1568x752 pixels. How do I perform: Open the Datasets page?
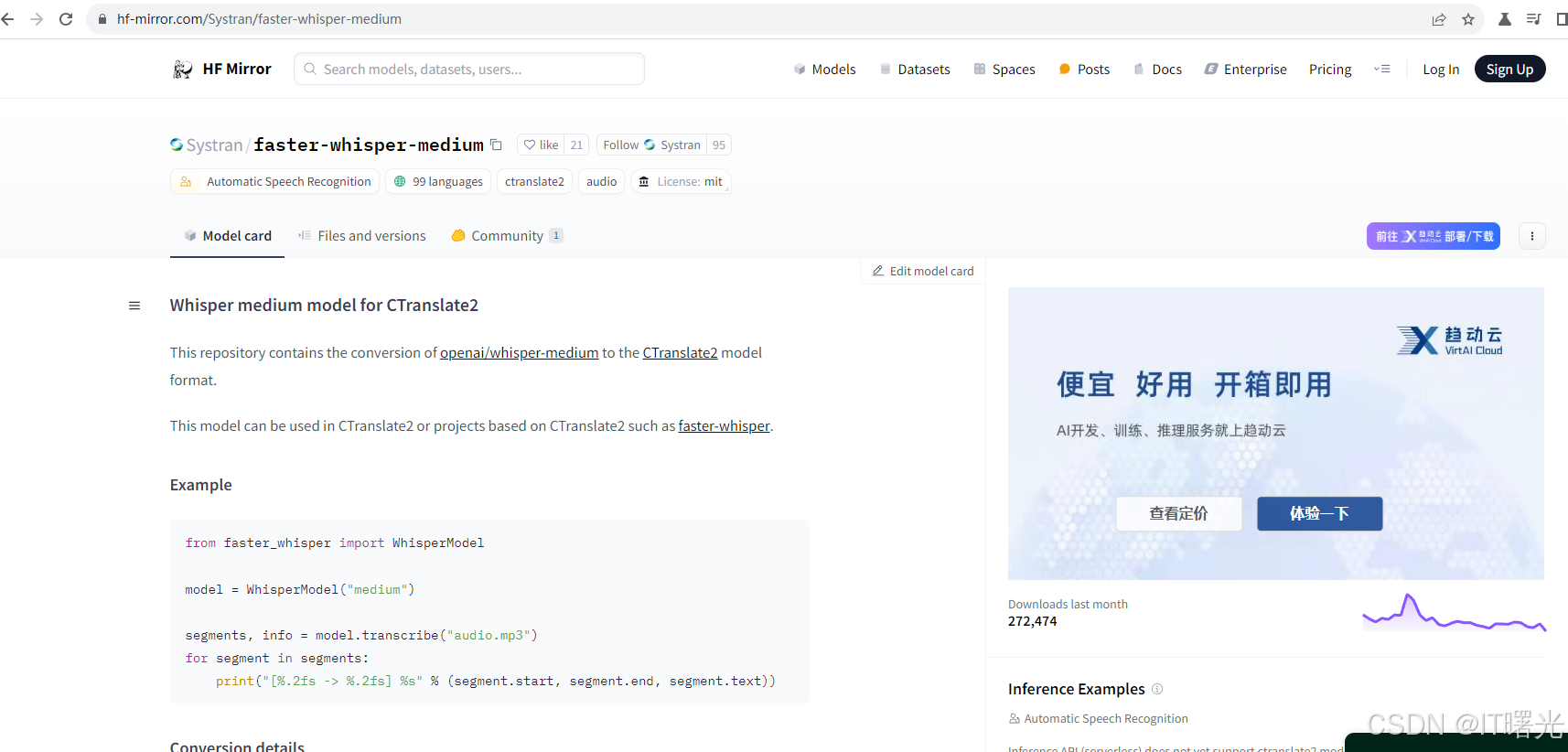point(915,70)
